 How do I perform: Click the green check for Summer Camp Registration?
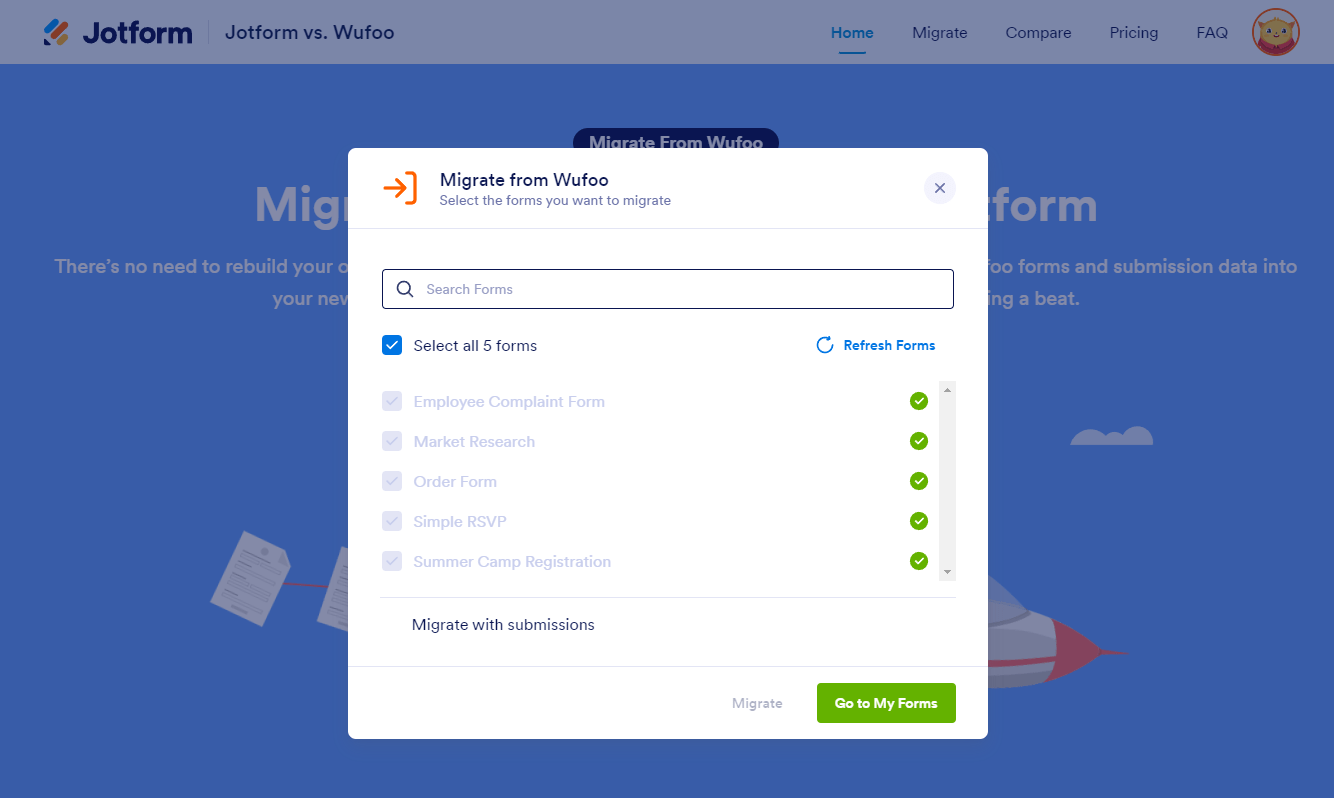tap(919, 561)
